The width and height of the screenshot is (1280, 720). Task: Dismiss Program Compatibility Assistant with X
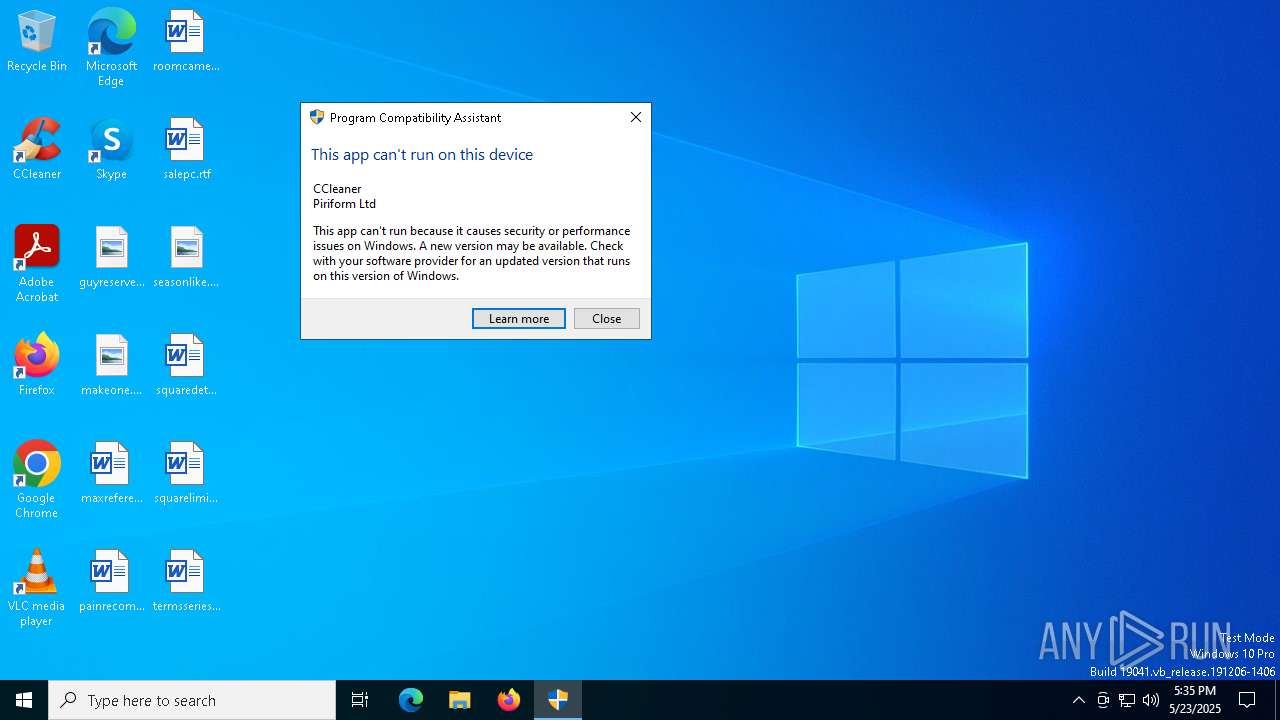point(636,117)
